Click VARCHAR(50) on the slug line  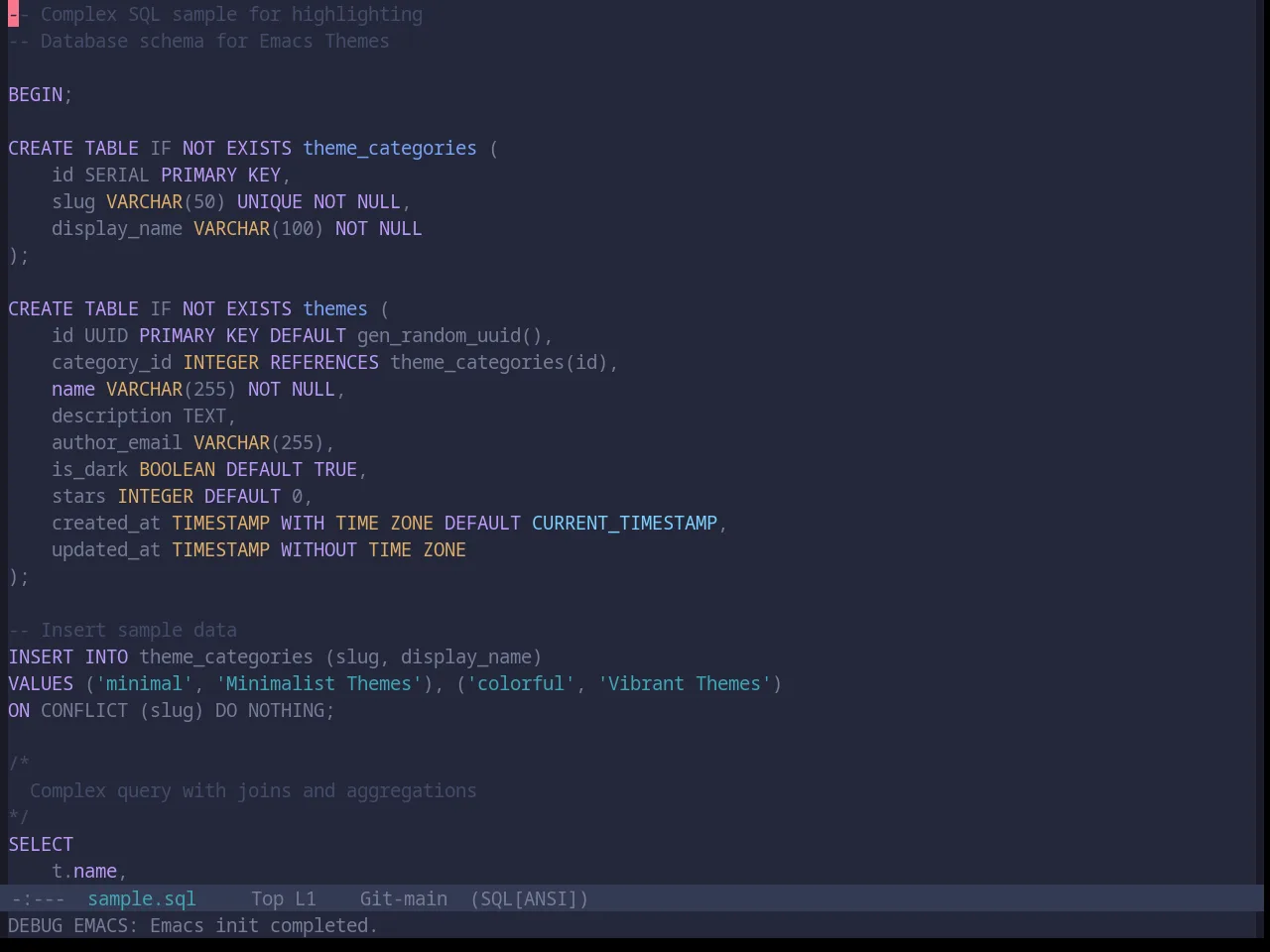pyautogui.click(x=166, y=201)
